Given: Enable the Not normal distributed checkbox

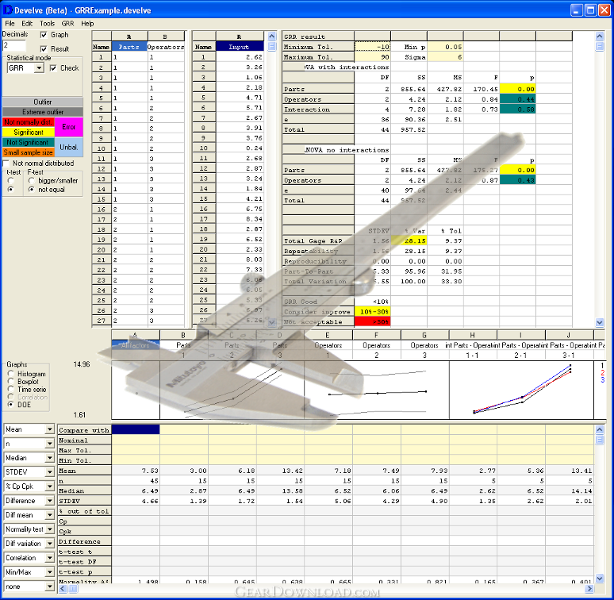Looking at the screenshot, I should (6, 163).
